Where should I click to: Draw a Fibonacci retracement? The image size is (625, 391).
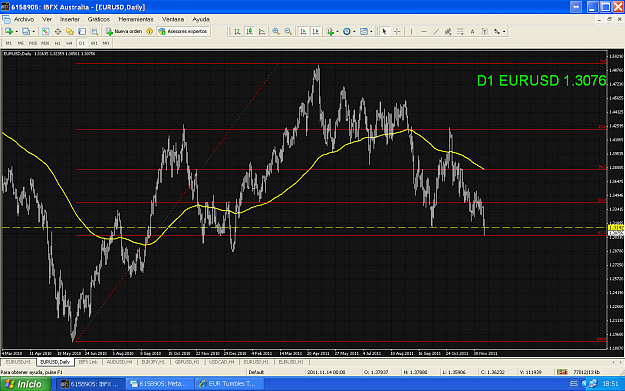click(460, 31)
